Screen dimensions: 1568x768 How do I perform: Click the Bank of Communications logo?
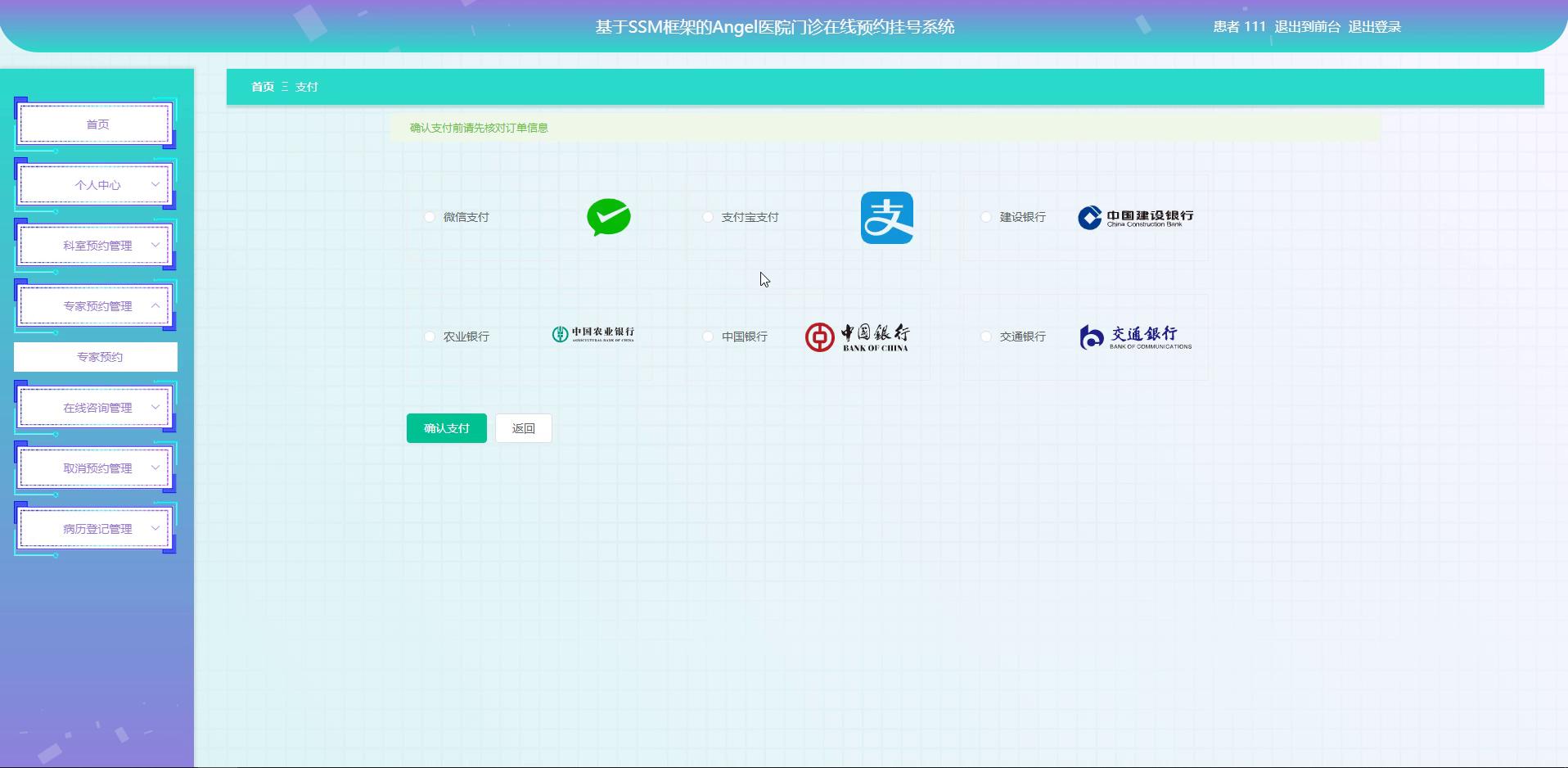(1135, 337)
